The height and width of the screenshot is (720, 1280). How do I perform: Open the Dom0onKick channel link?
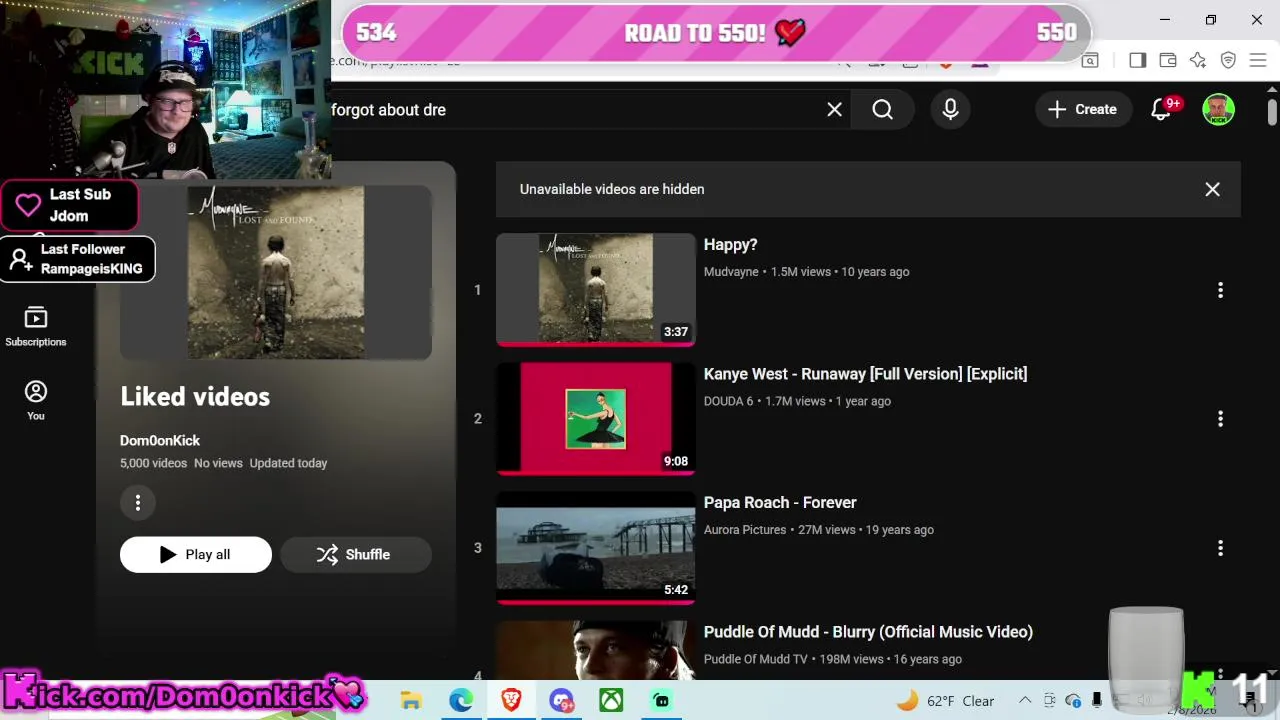pos(160,441)
